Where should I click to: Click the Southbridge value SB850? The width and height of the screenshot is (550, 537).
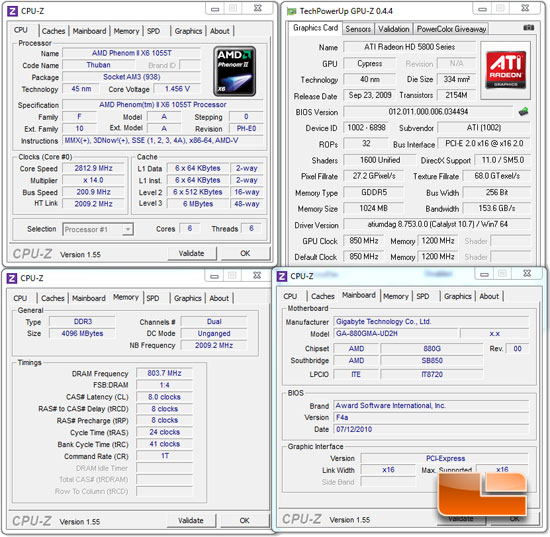coord(432,361)
